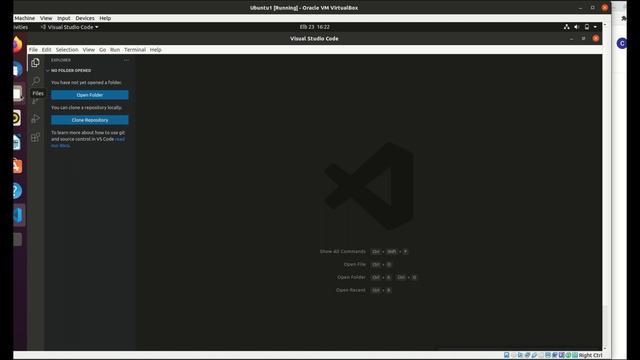This screenshot has height=360, width=640.
Task: Click the Clone Repository button
Action: [x=90, y=120]
